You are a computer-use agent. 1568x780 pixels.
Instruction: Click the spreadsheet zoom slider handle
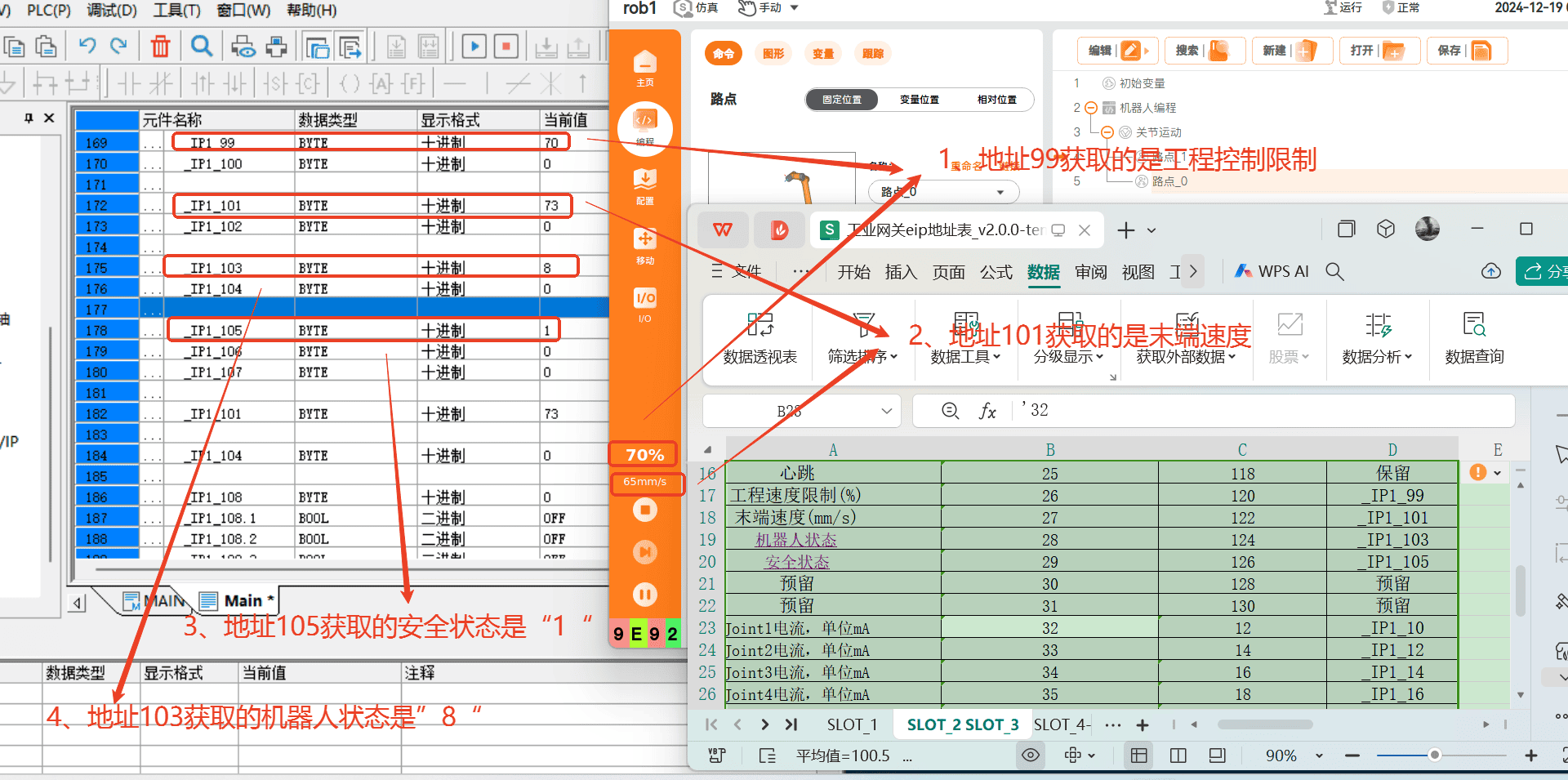pos(1434,755)
